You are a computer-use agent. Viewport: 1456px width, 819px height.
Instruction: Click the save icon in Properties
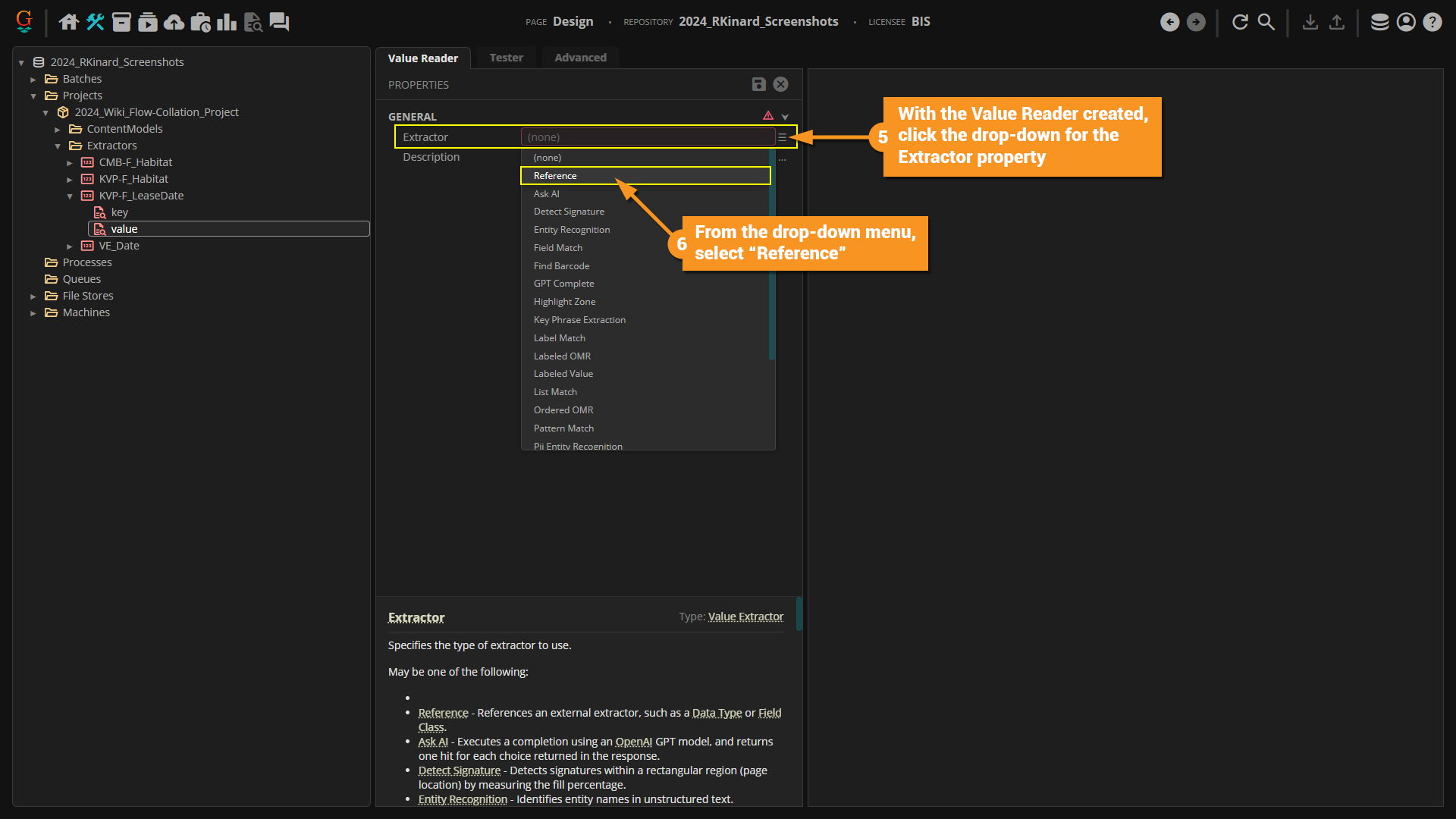click(758, 84)
